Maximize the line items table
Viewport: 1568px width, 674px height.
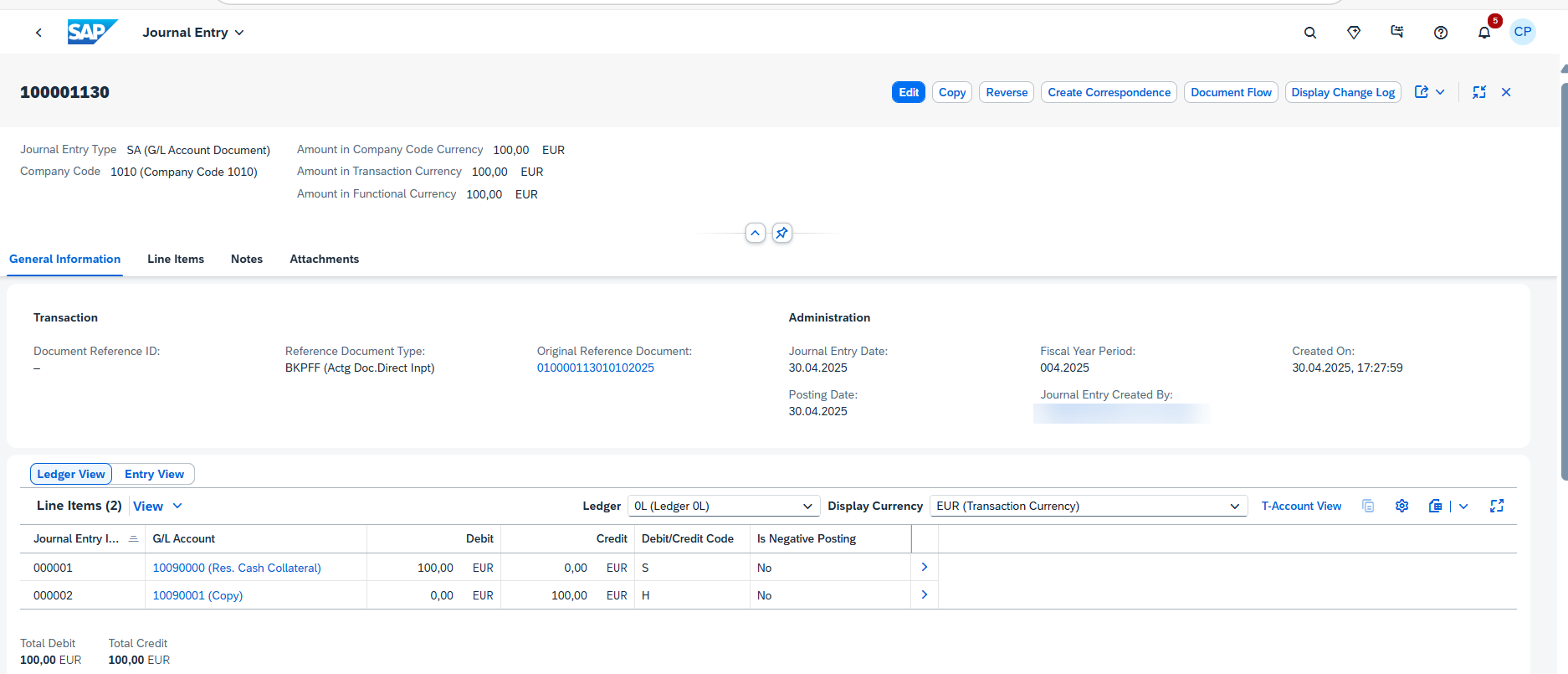[x=1498, y=506]
